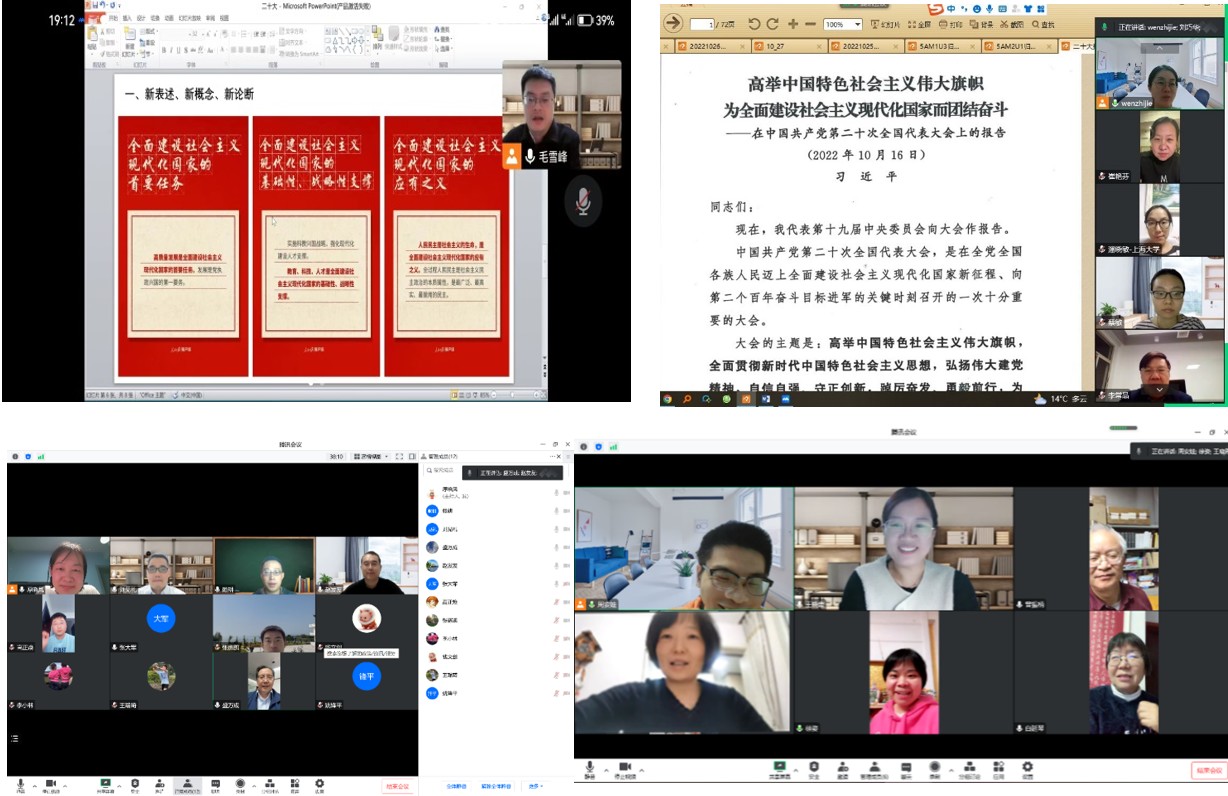Click next page arrow in document viewer
1228x796 pixels.
tap(673, 23)
